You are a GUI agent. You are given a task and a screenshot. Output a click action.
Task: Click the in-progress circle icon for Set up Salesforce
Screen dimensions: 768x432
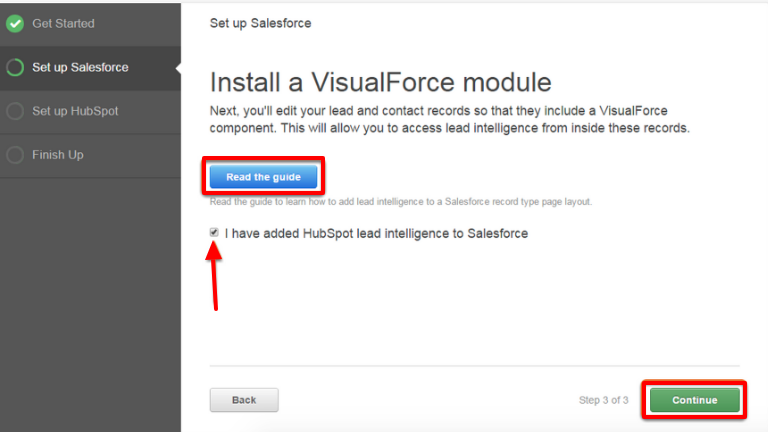tap(15, 68)
